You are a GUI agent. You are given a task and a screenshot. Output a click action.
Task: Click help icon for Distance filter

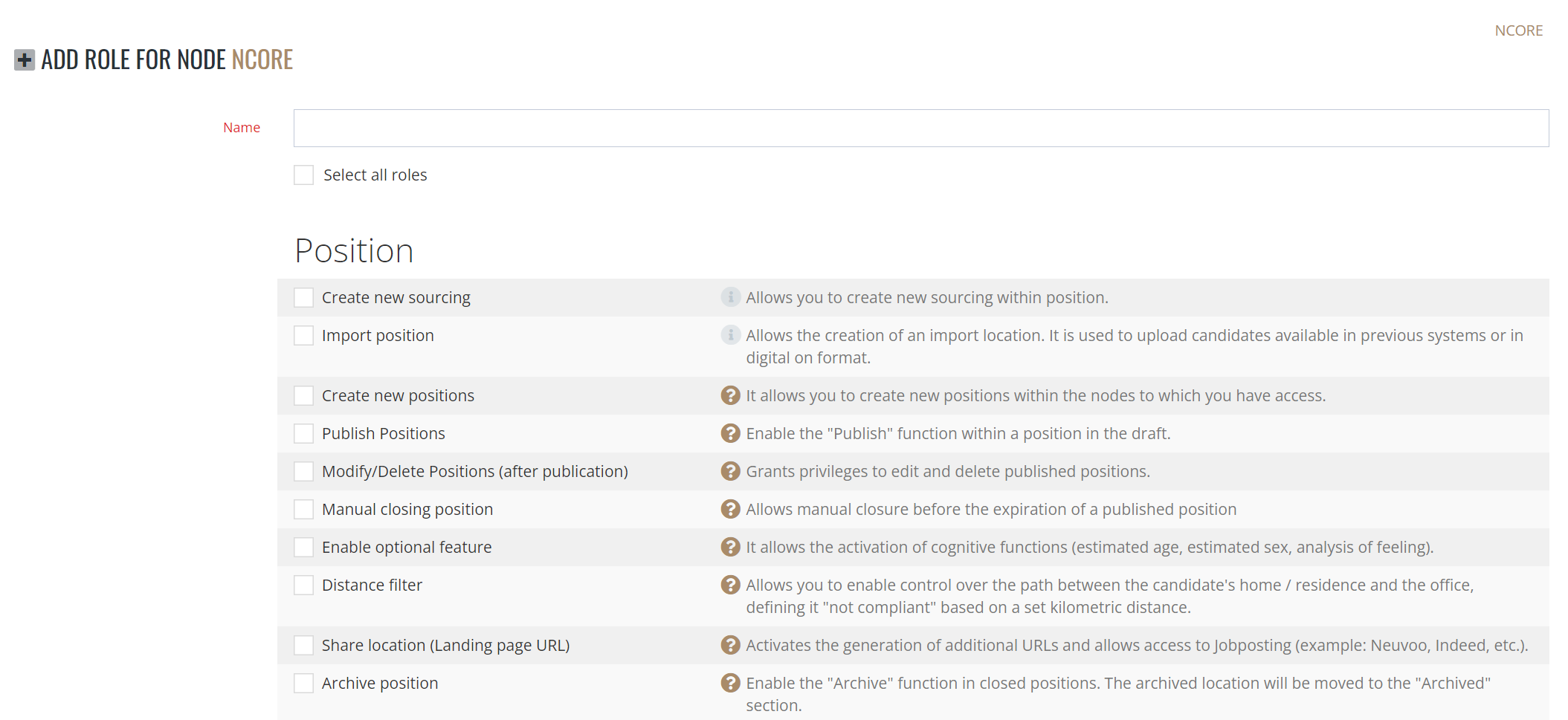(x=730, y=585)
